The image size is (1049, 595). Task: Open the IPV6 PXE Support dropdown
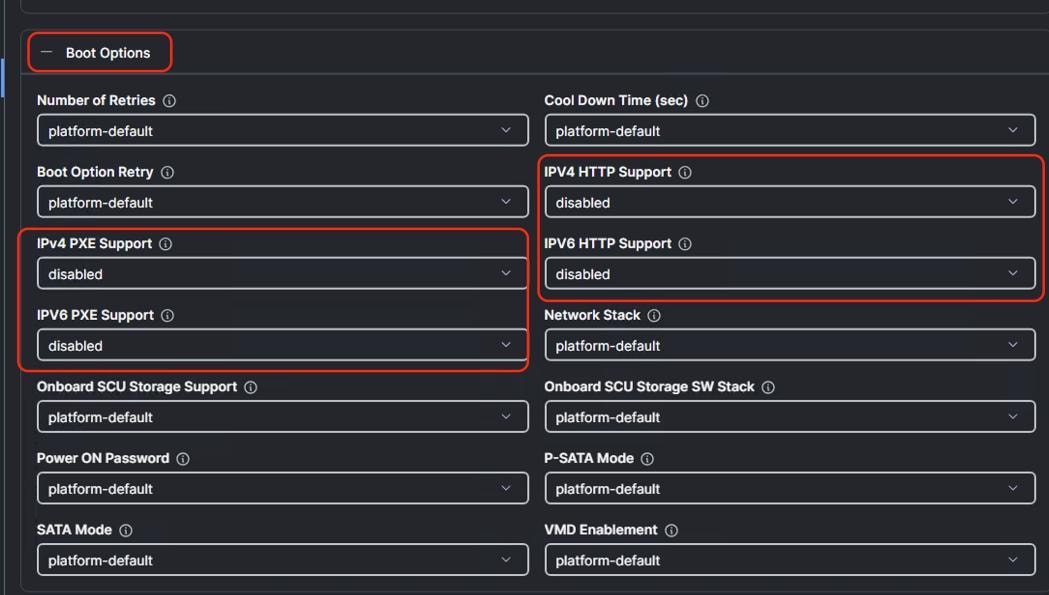(x=282, y=346)
